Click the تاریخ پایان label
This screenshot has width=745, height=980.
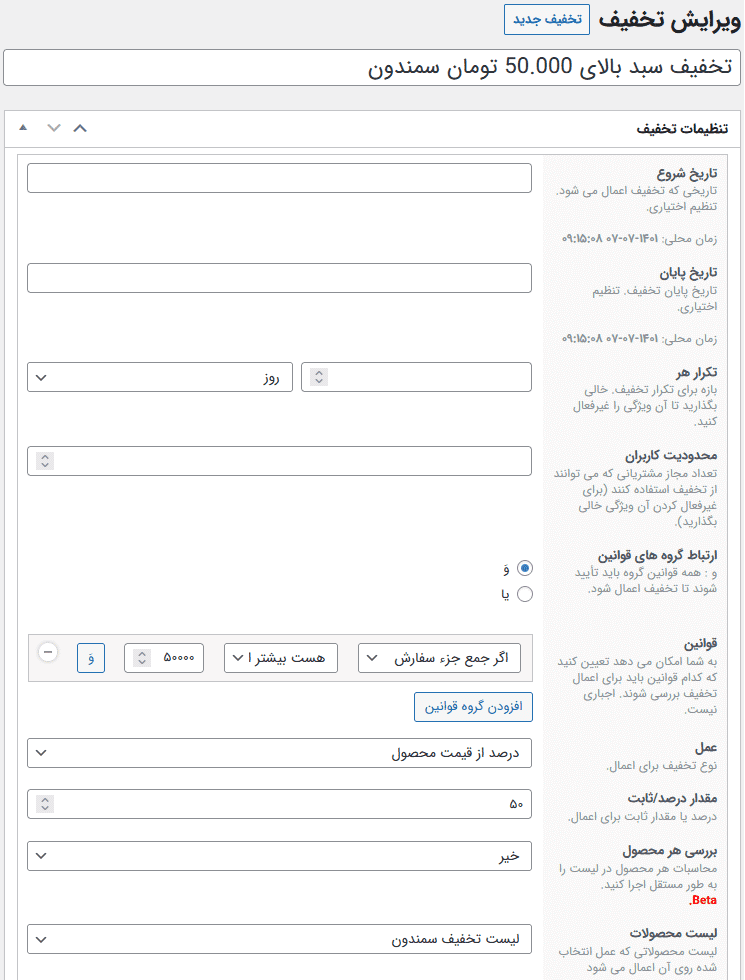688,273
